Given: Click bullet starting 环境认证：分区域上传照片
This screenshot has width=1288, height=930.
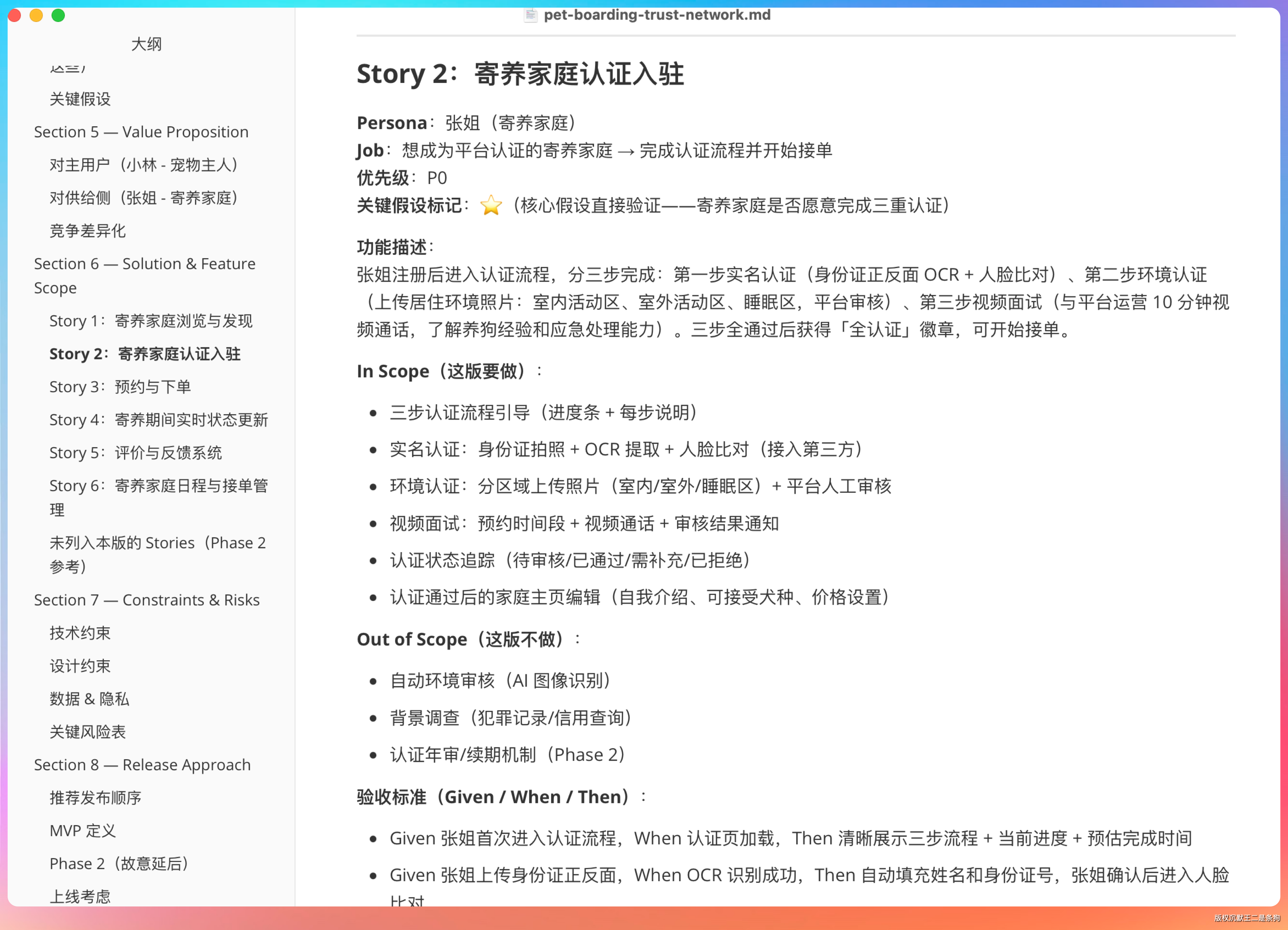Looking at the screenshot, I should point(640,486).
